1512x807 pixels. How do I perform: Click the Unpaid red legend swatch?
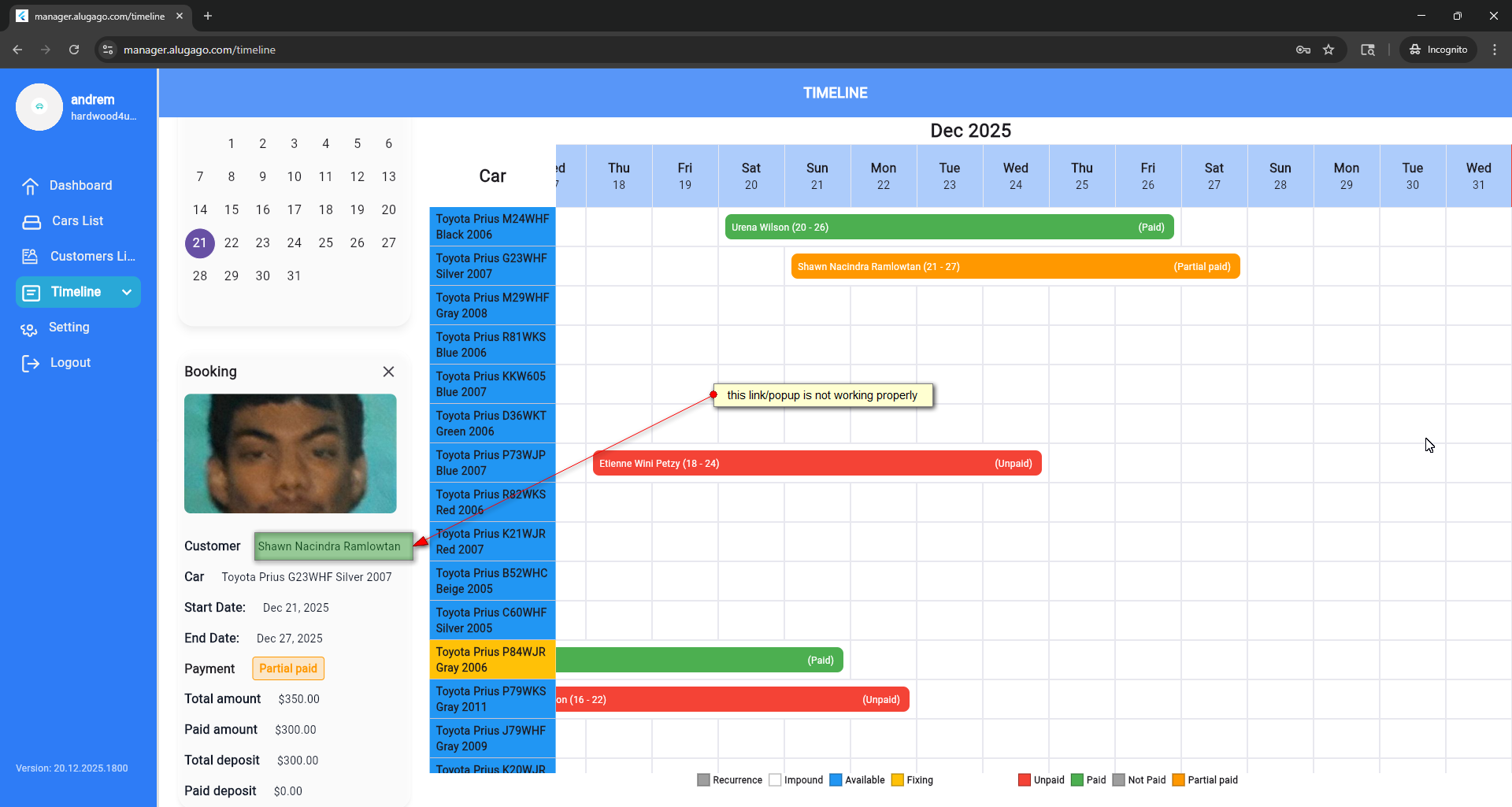1024,780
